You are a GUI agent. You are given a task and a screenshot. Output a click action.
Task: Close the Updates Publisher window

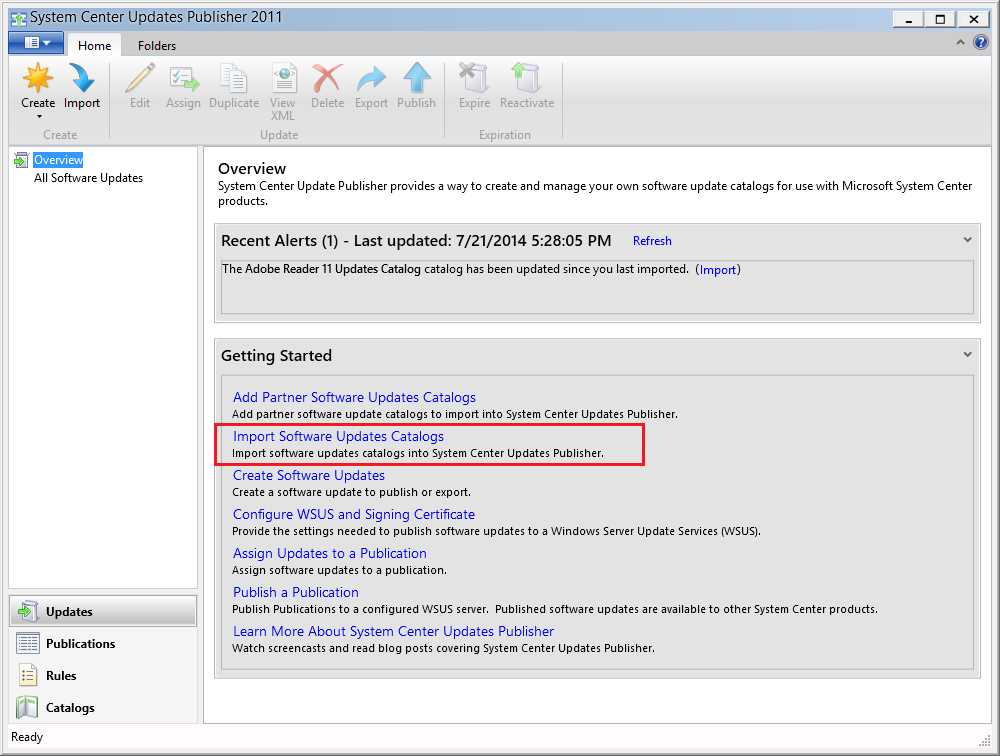pos(974,19)
